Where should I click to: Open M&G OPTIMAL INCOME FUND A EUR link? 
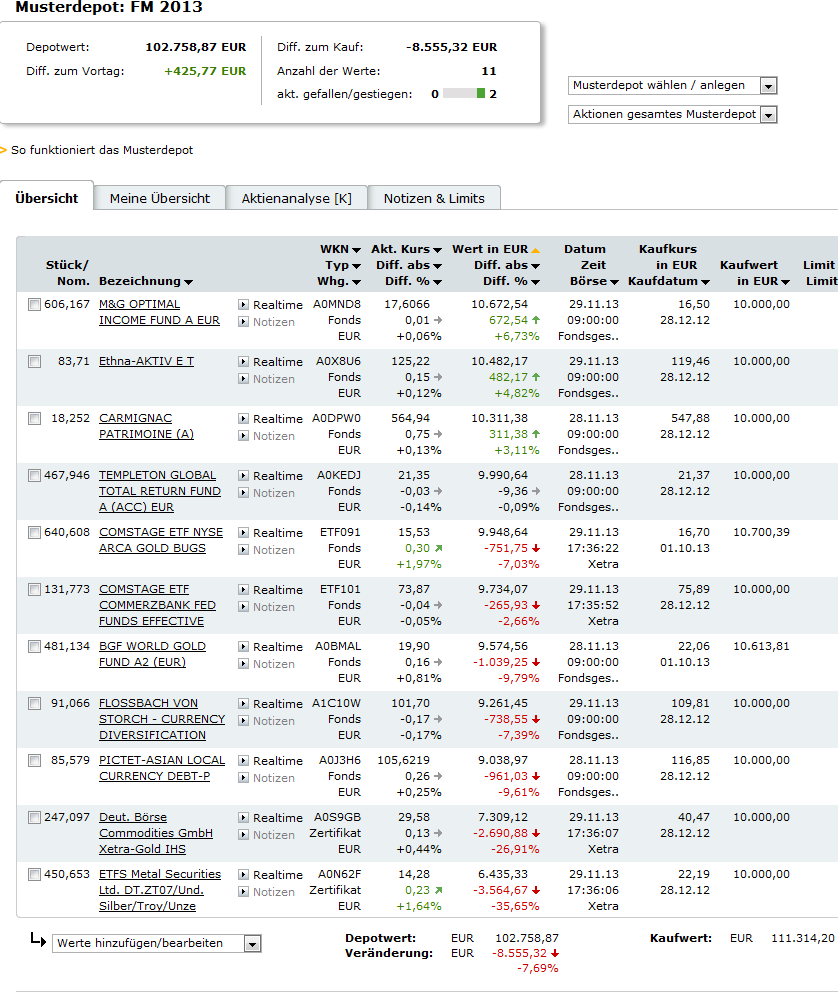[x=159, y=313]
